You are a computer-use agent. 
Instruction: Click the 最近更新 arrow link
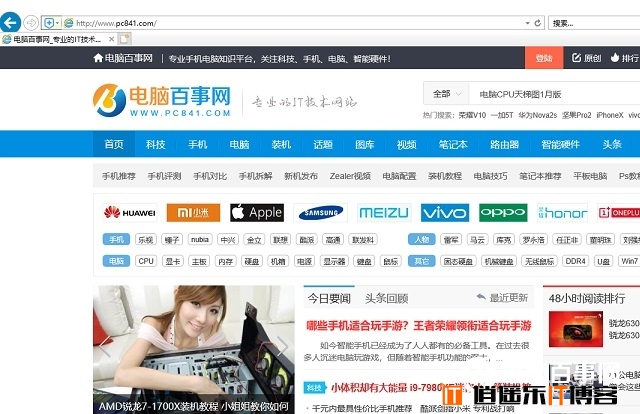(x=502, y=298)
